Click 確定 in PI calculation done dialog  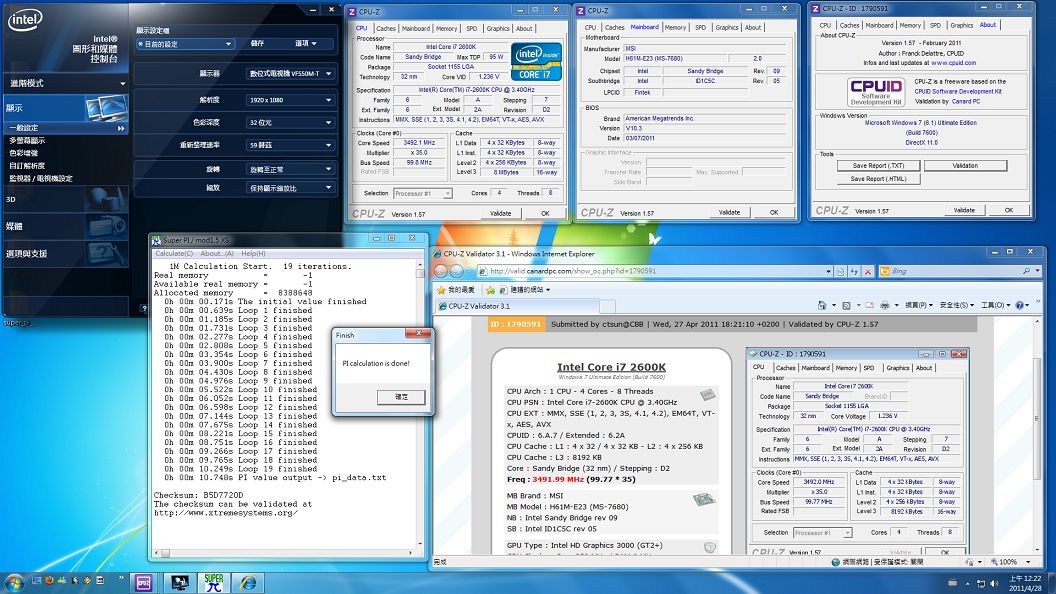[x=401, y=397]
